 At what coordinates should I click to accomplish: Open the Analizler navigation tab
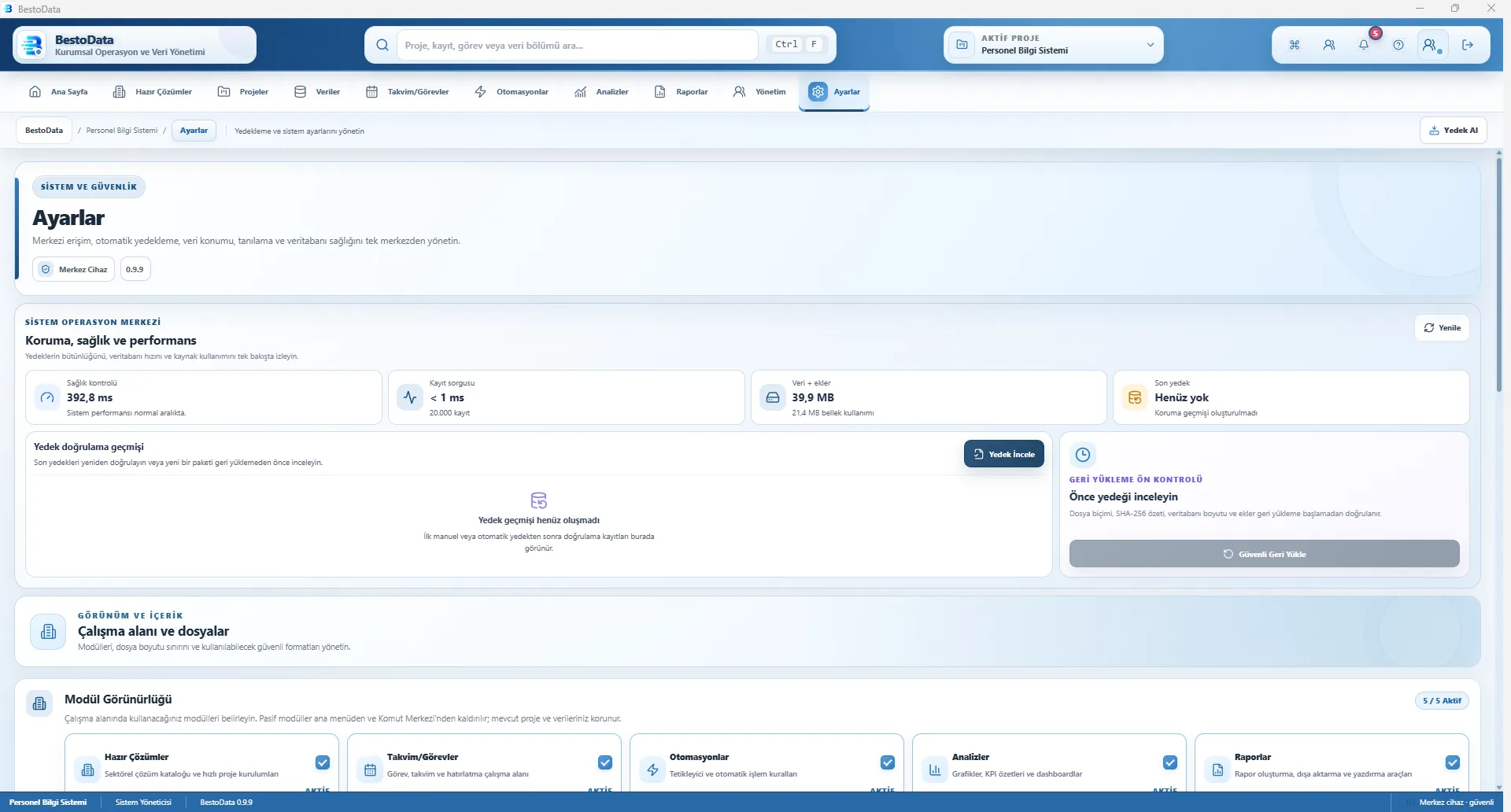[602, 92]
